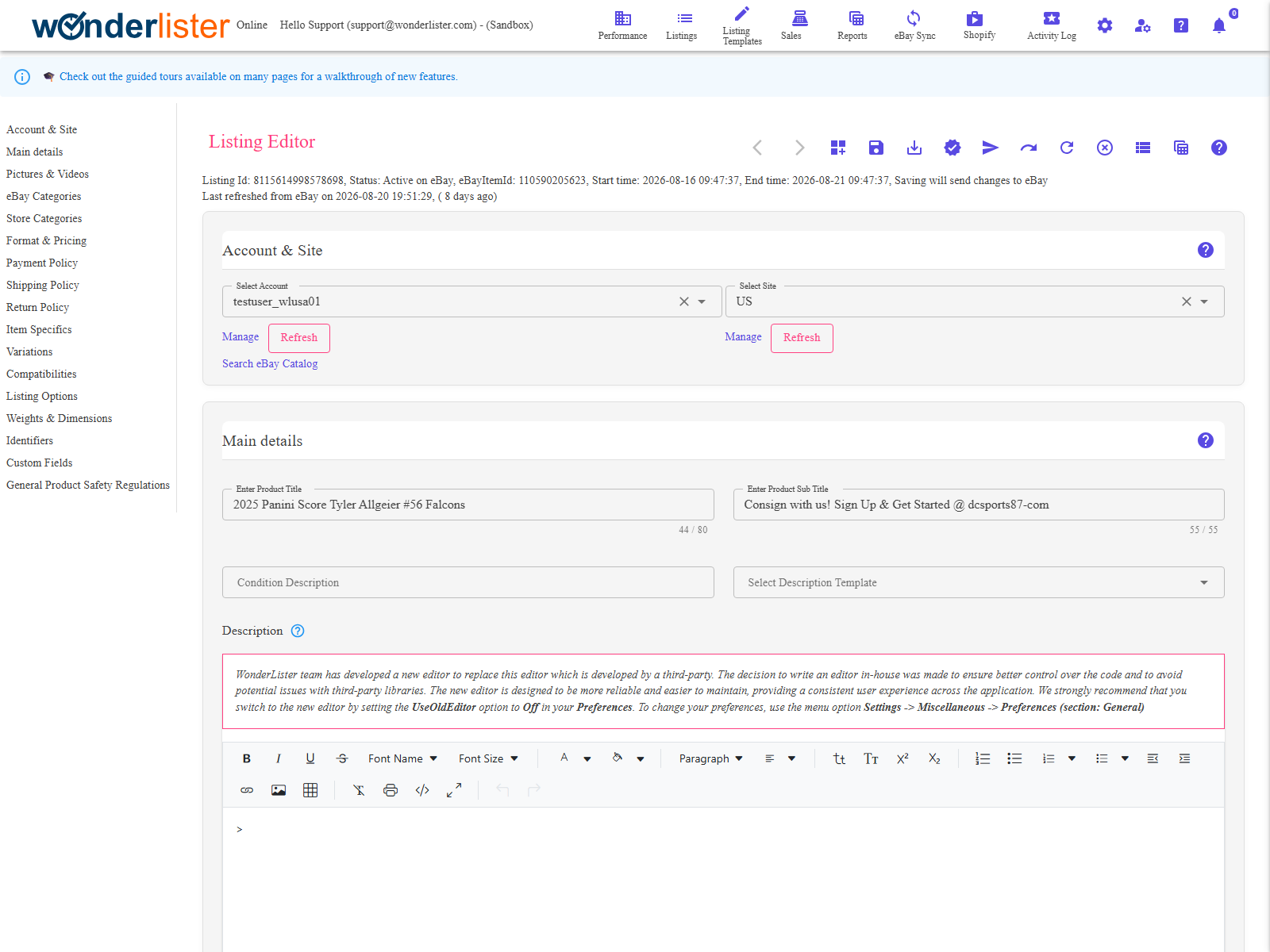The image size is (1270, 952).
Task: Toggle superscript formatting
Action: 902,758
